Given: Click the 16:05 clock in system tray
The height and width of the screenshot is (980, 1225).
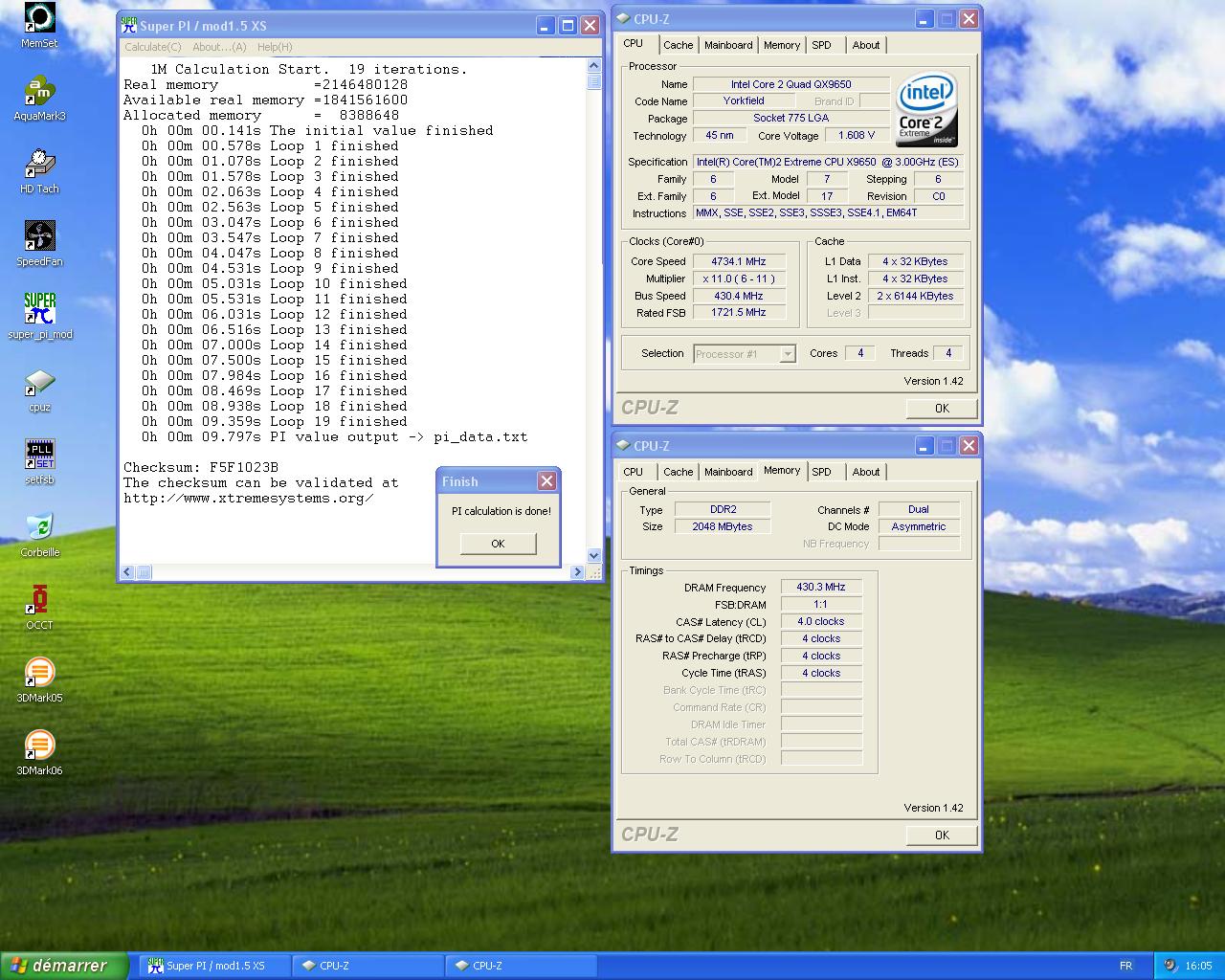Looking at the screenshot, I should click(x=1198, y=966).
